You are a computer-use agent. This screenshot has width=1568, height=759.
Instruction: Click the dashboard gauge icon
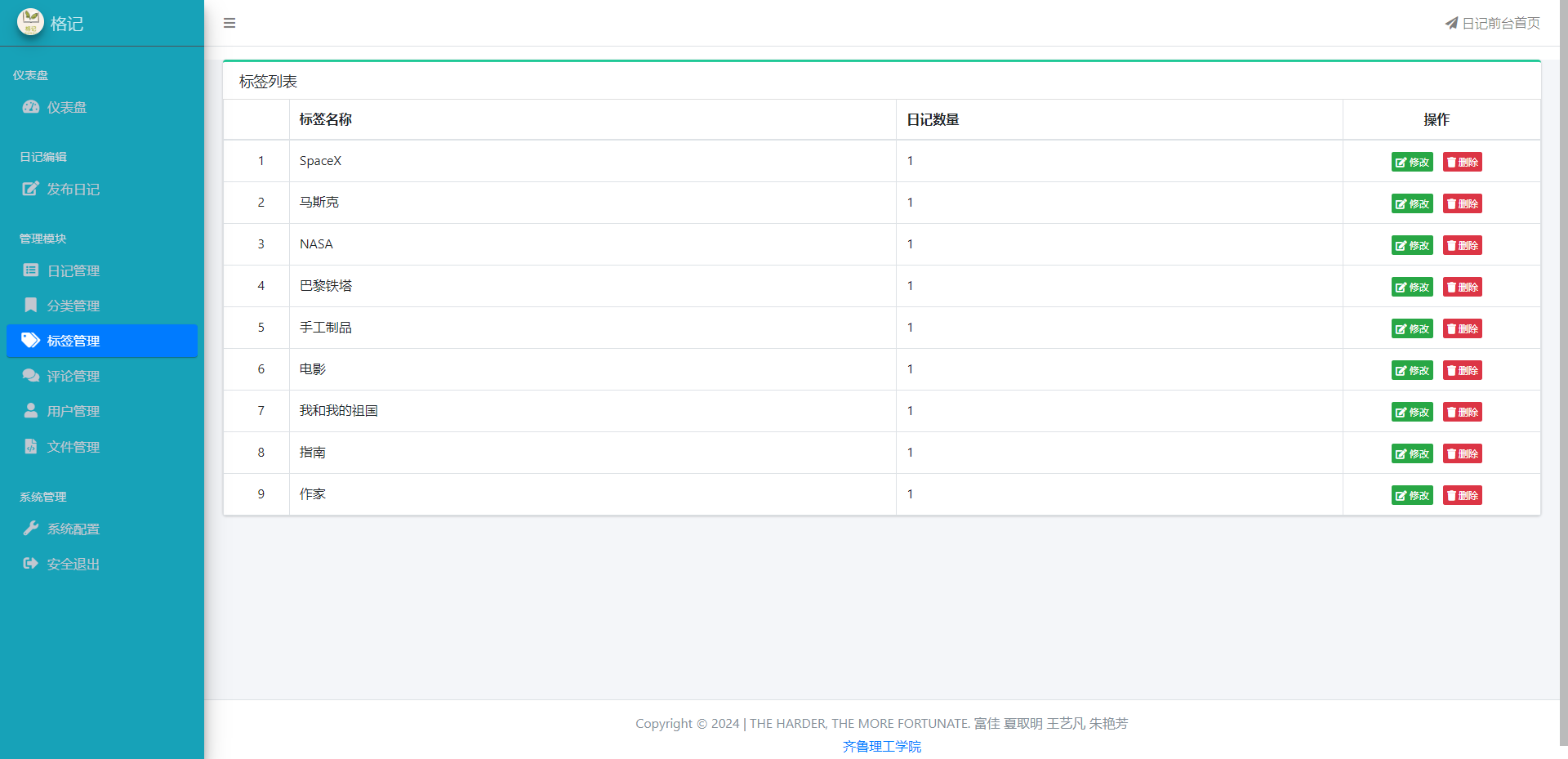click(31, 107)
